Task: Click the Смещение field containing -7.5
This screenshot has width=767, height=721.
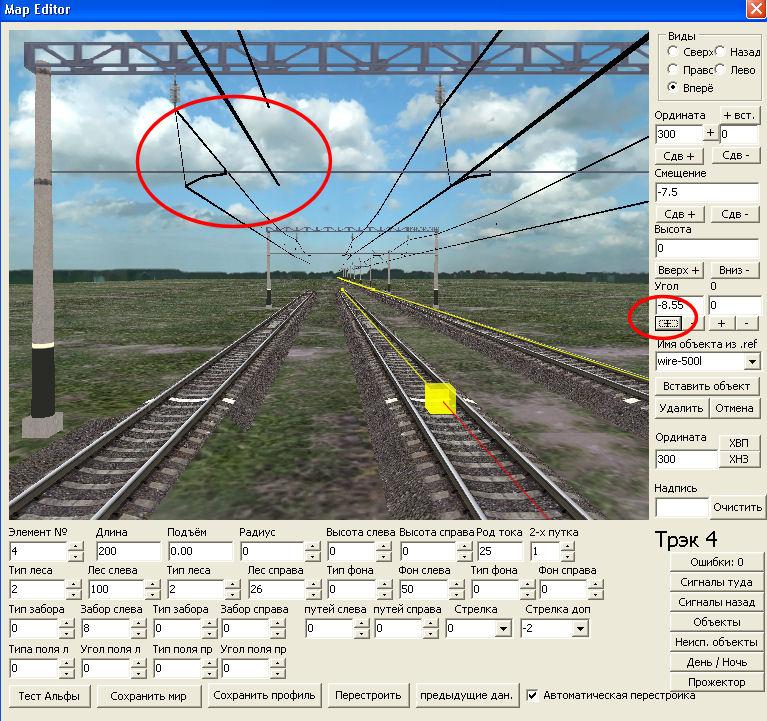Action: (706, 192)
